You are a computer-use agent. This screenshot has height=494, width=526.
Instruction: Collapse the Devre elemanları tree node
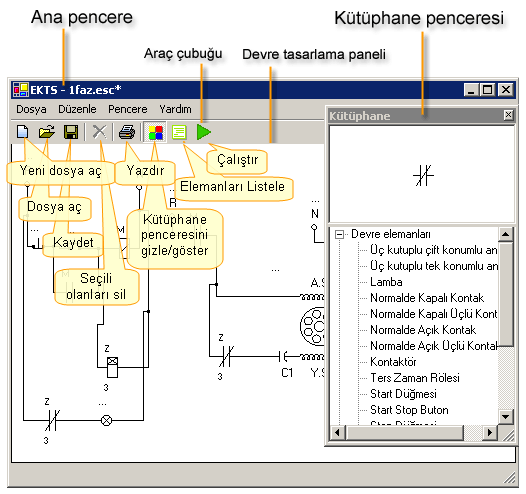point(339,234)
